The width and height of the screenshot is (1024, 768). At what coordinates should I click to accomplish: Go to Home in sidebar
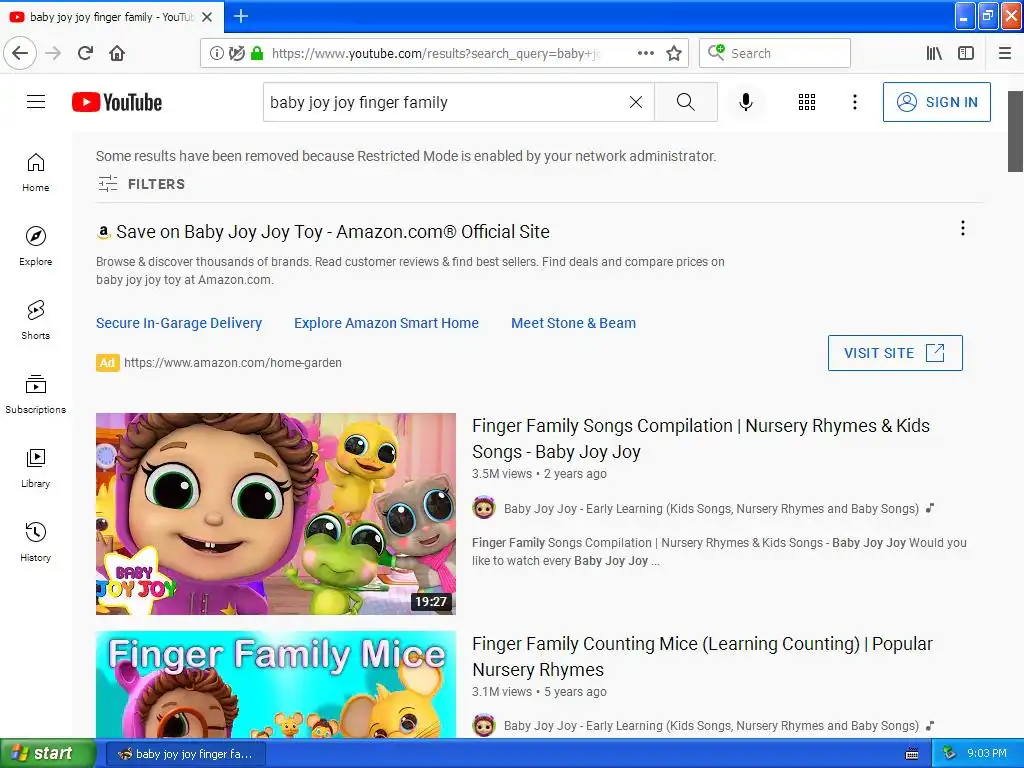click(35, 172)
